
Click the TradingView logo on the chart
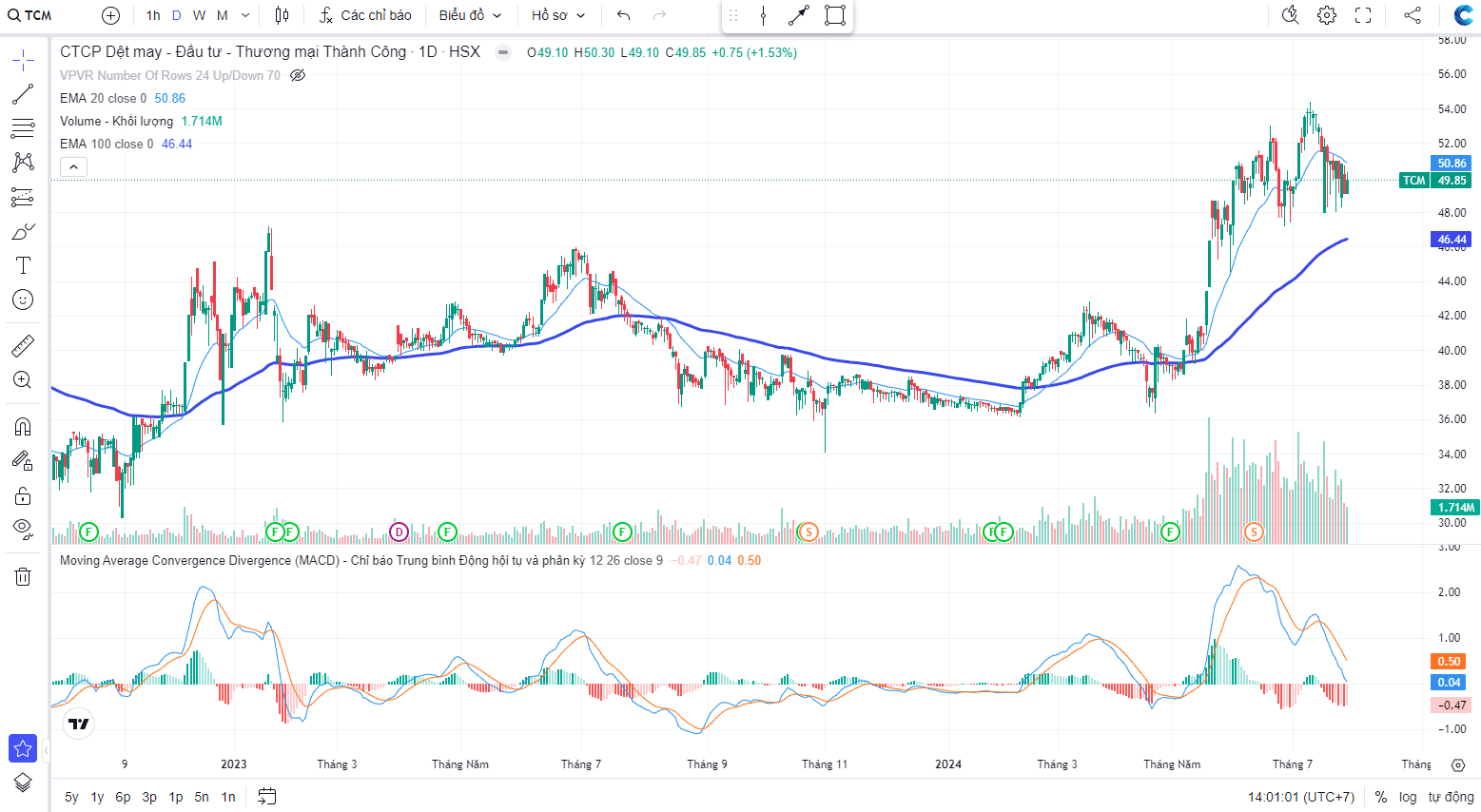[80, 725]
